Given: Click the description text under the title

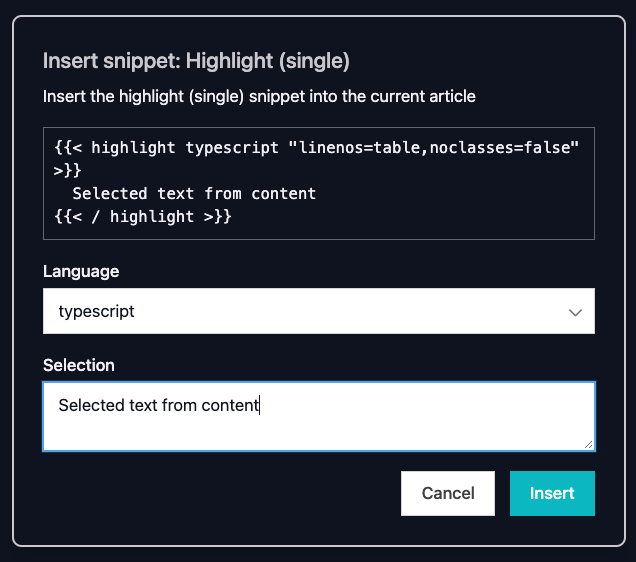Looking at the screenshot, I should [259, 97].
